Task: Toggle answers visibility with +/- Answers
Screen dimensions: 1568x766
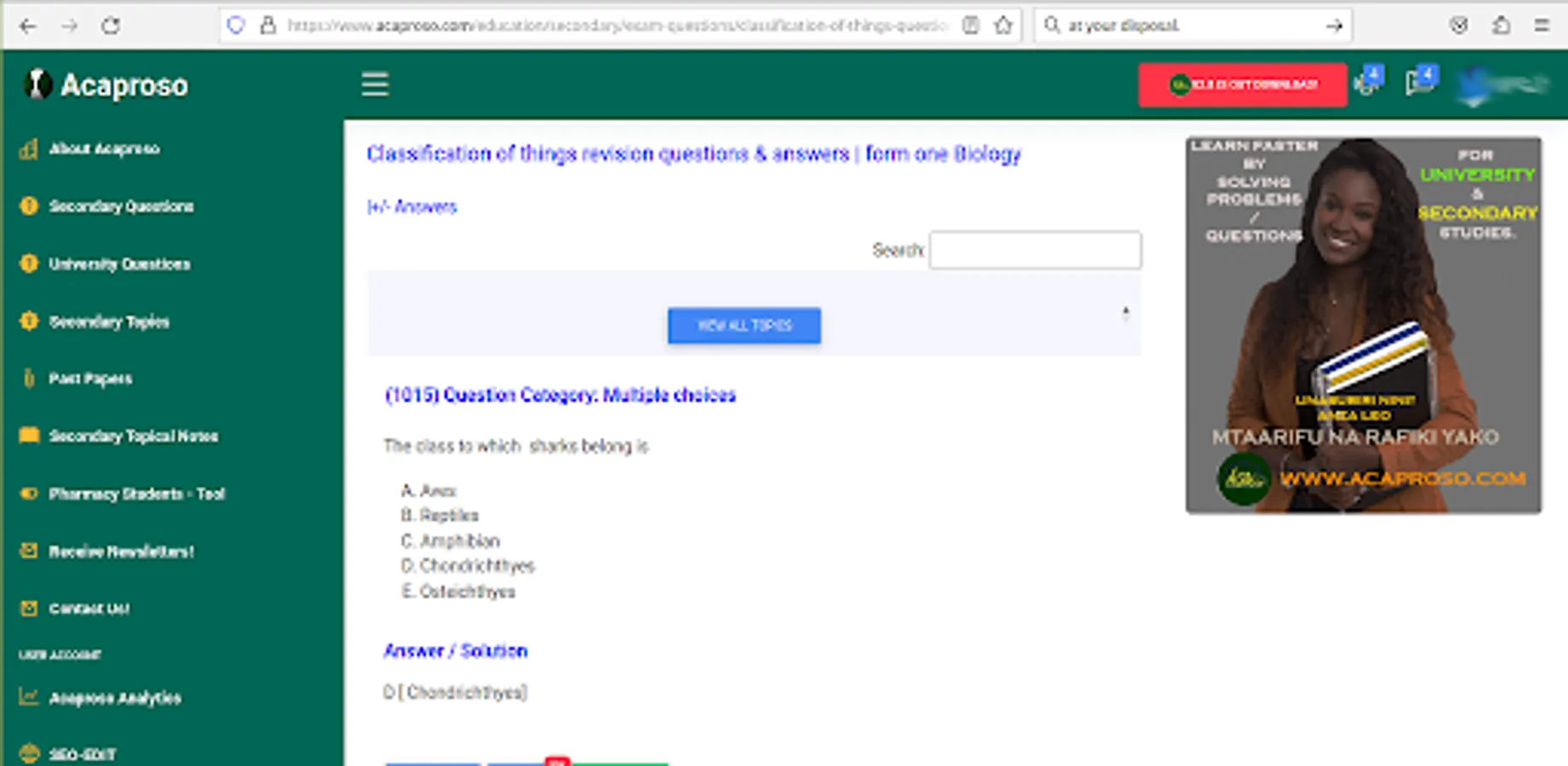Action: (x=411, y=207)
